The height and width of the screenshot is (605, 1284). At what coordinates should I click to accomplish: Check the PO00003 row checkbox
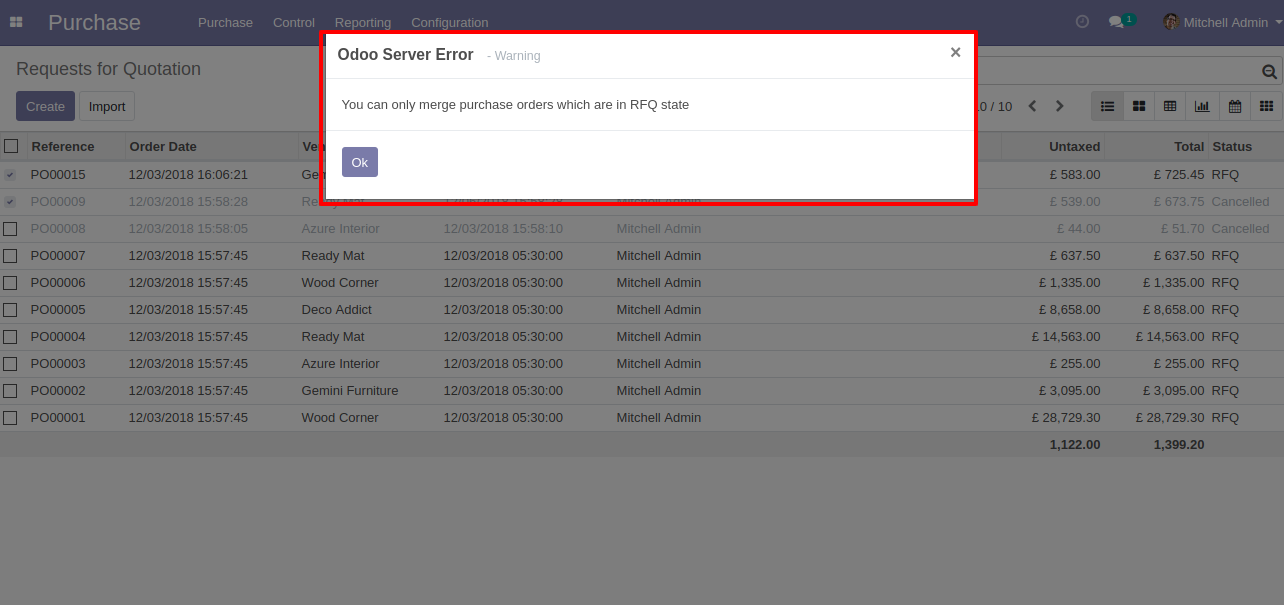tap(10, 363)
